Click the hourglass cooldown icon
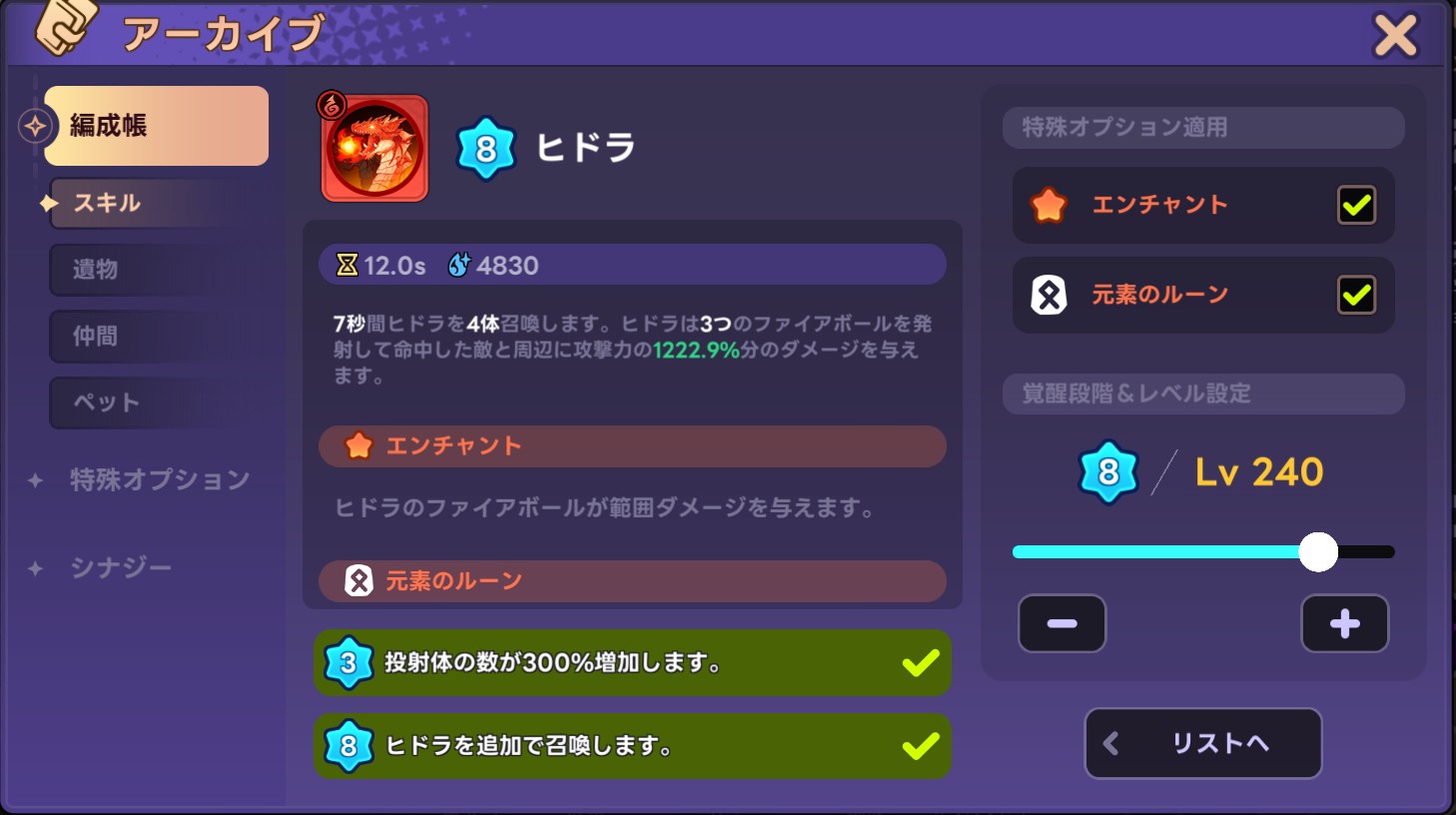Image resolution: width=1456 pixels, height=815 pixels. (347, 265)
